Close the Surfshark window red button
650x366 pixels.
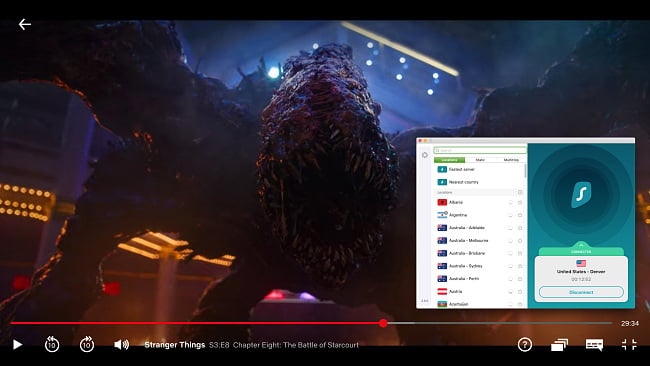coord(420,141)
